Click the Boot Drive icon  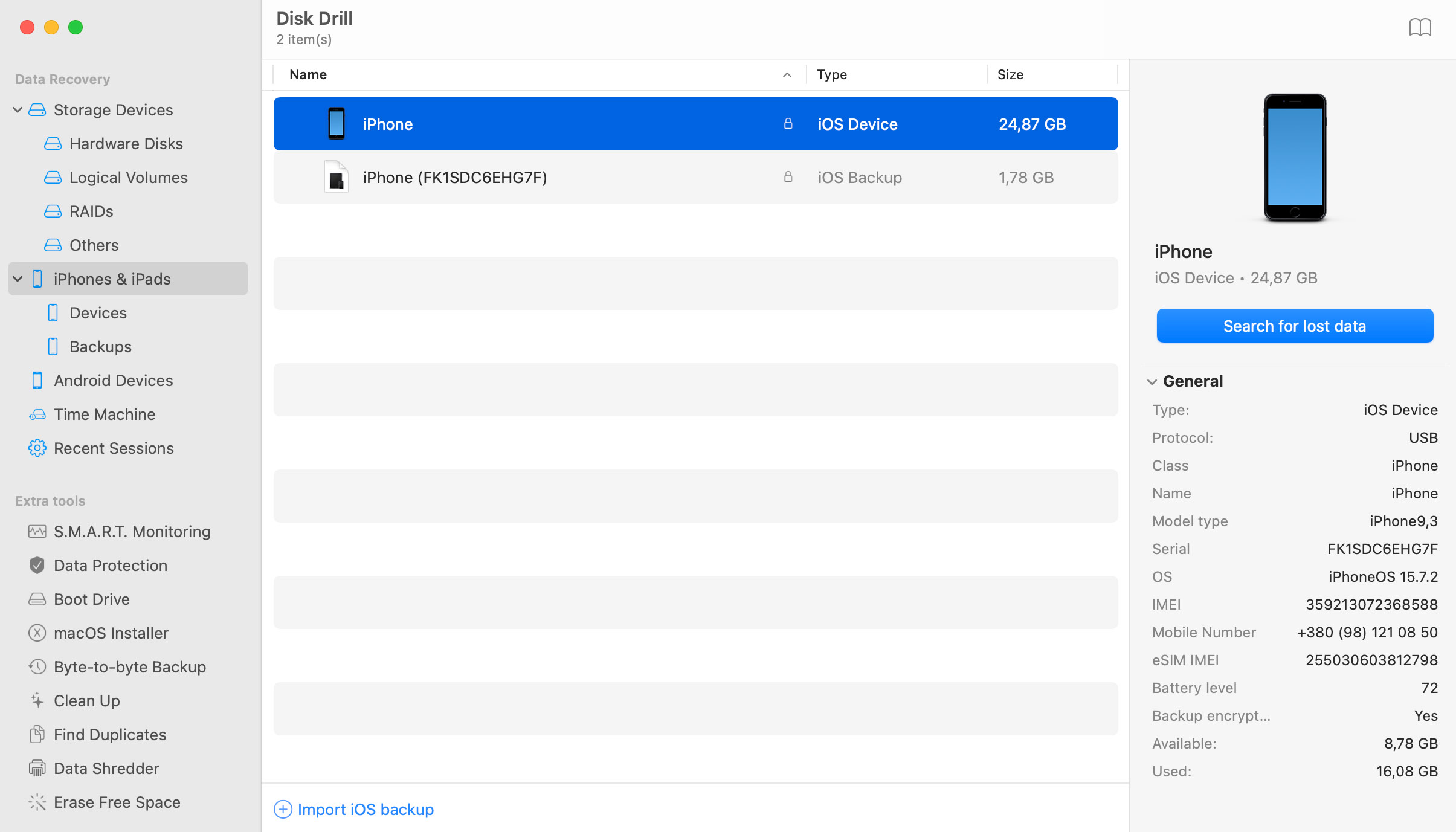pos(37,599)
